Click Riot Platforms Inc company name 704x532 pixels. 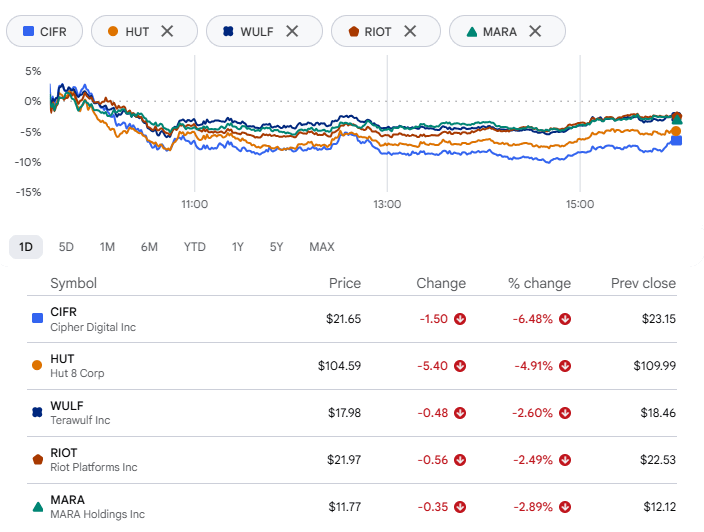(94, 467)
